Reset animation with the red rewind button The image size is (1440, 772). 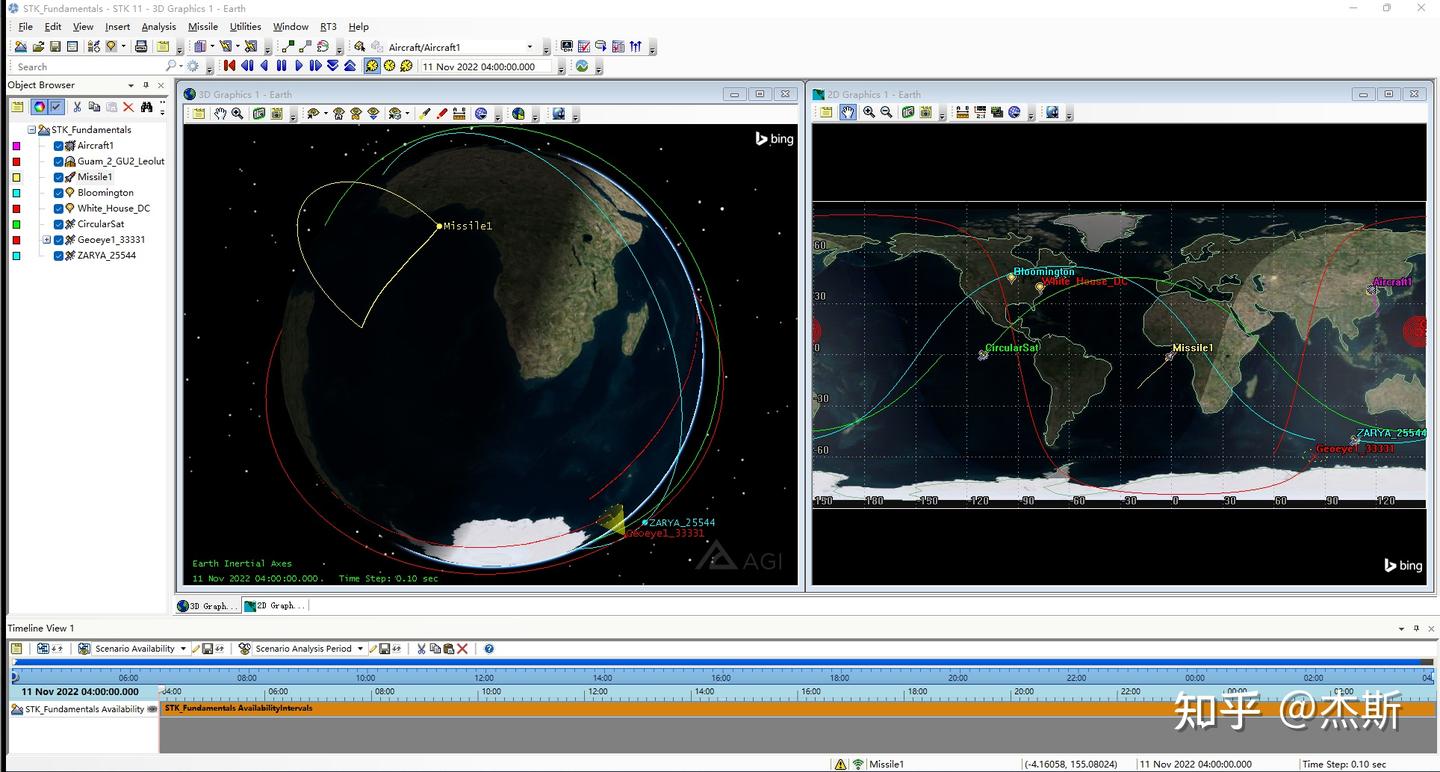point(229,66)
